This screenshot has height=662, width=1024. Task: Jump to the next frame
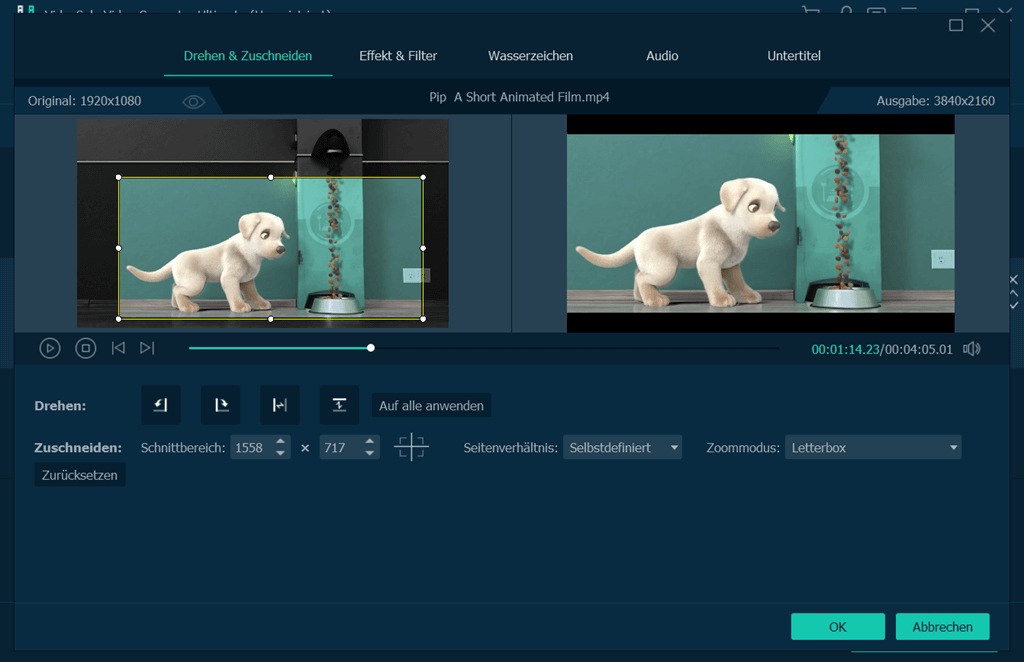tap(147, 348)
